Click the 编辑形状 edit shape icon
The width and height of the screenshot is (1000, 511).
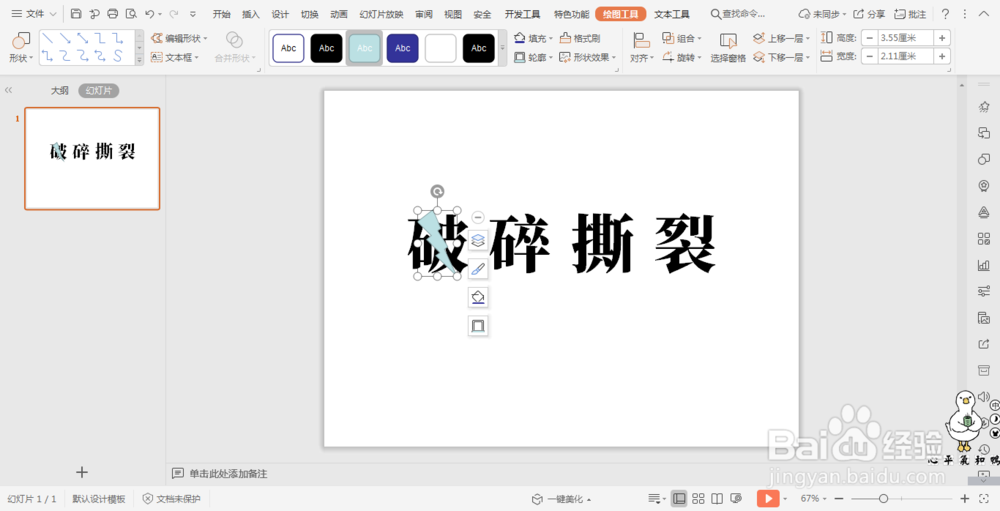coord(156,38)
